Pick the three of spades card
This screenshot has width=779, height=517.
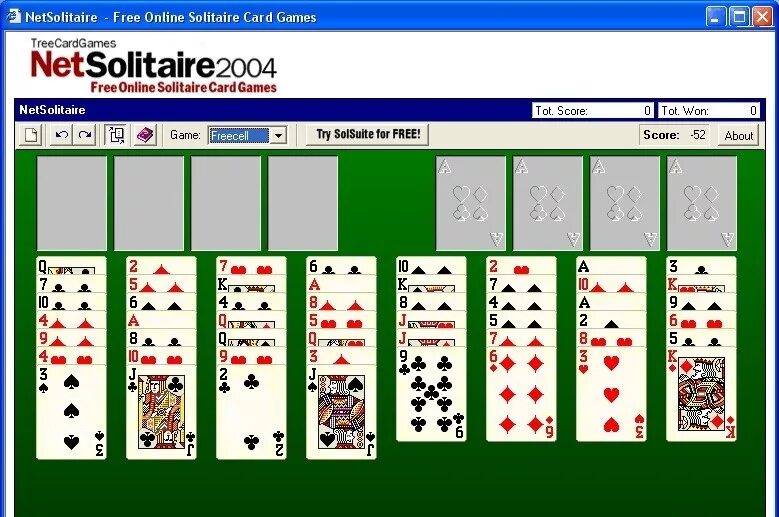coord(72,412)
